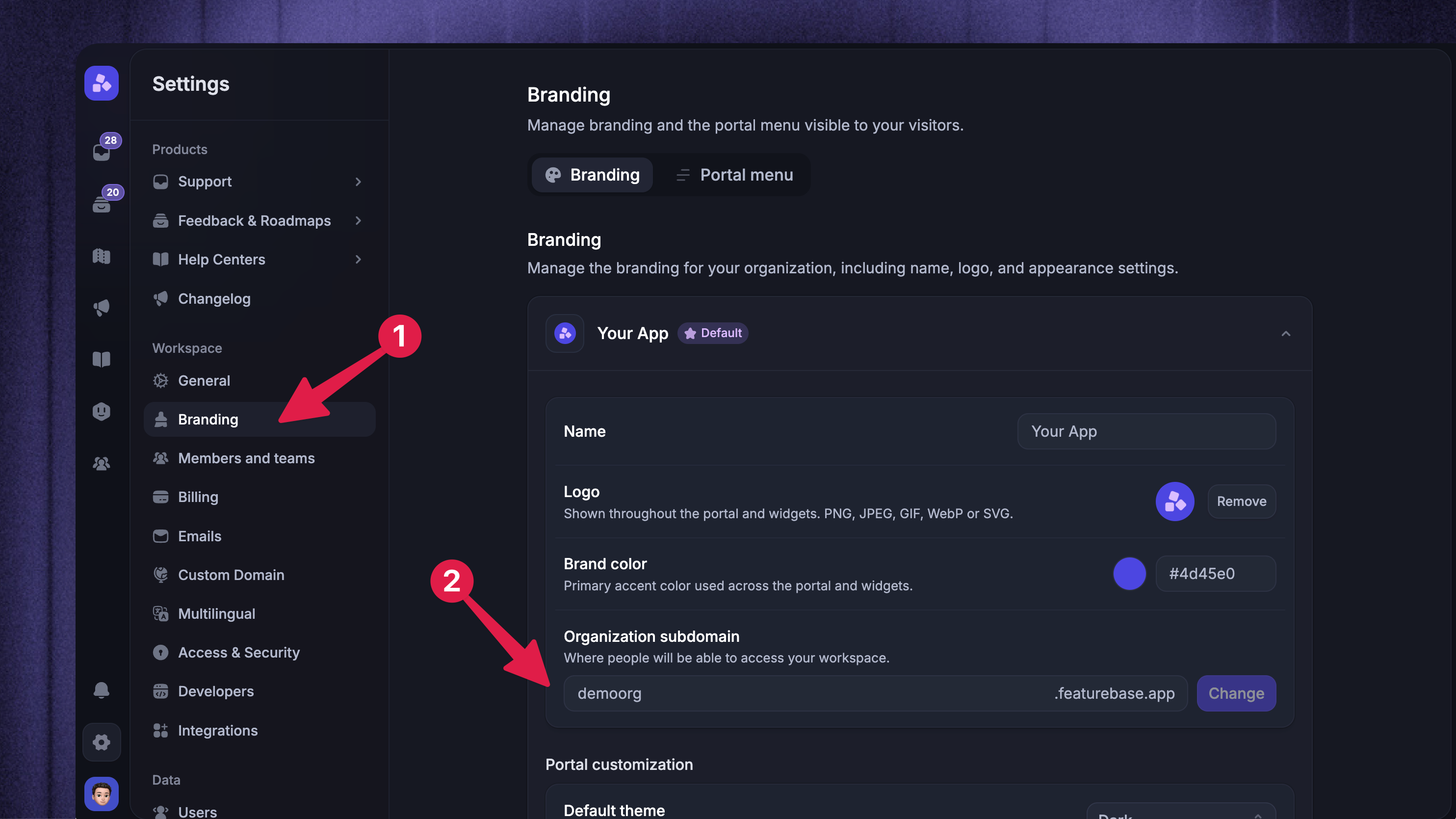
Task: Remove the organization logo
Action: [1242, 502]
